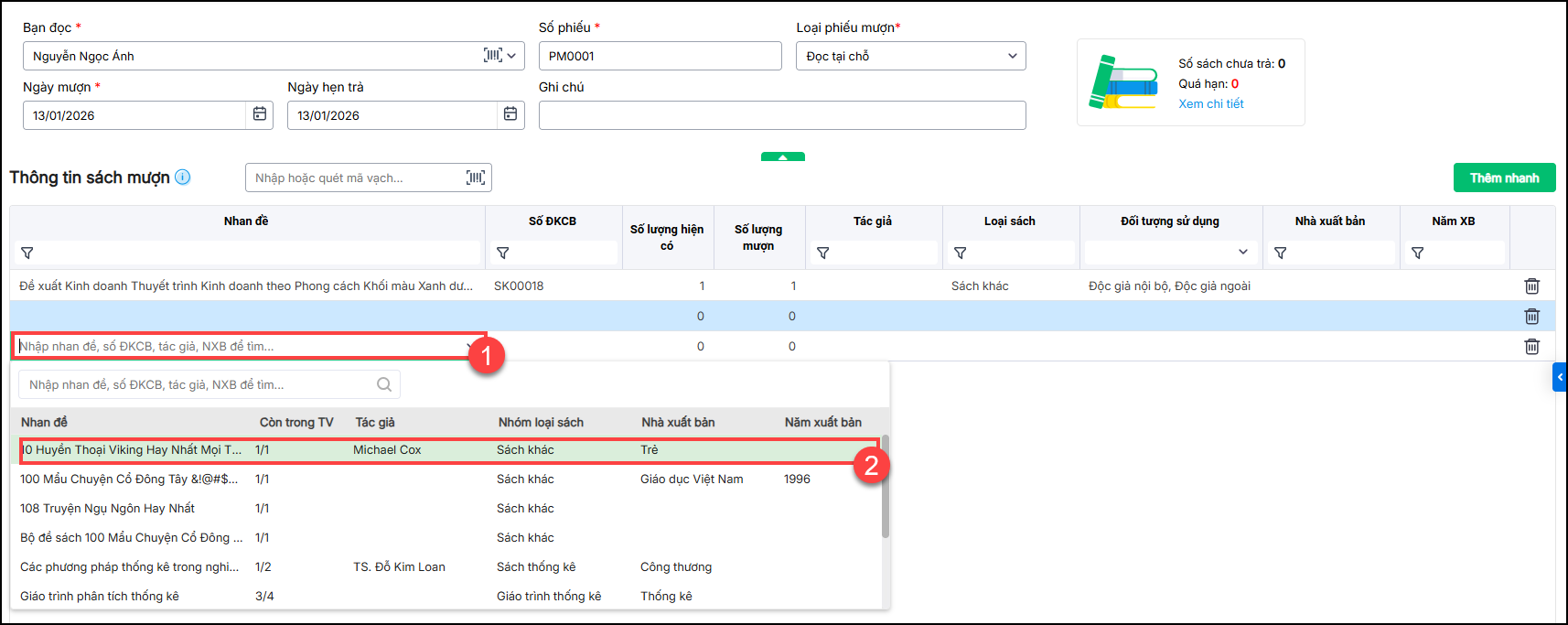Open calendar picker for Ngày hẹn trả

pos(510,114)
